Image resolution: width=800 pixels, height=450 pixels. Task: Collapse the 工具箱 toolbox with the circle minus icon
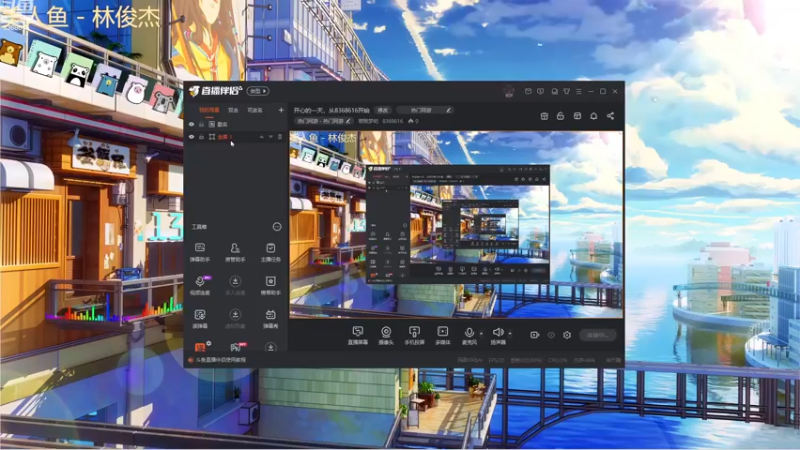point(277,227)
